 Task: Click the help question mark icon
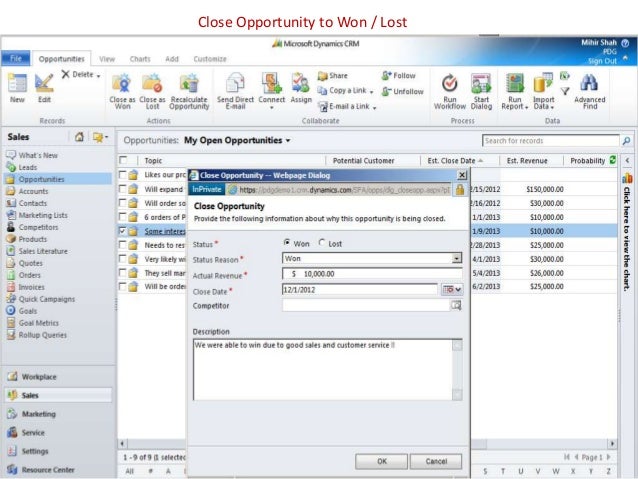(x=625, y=43)
